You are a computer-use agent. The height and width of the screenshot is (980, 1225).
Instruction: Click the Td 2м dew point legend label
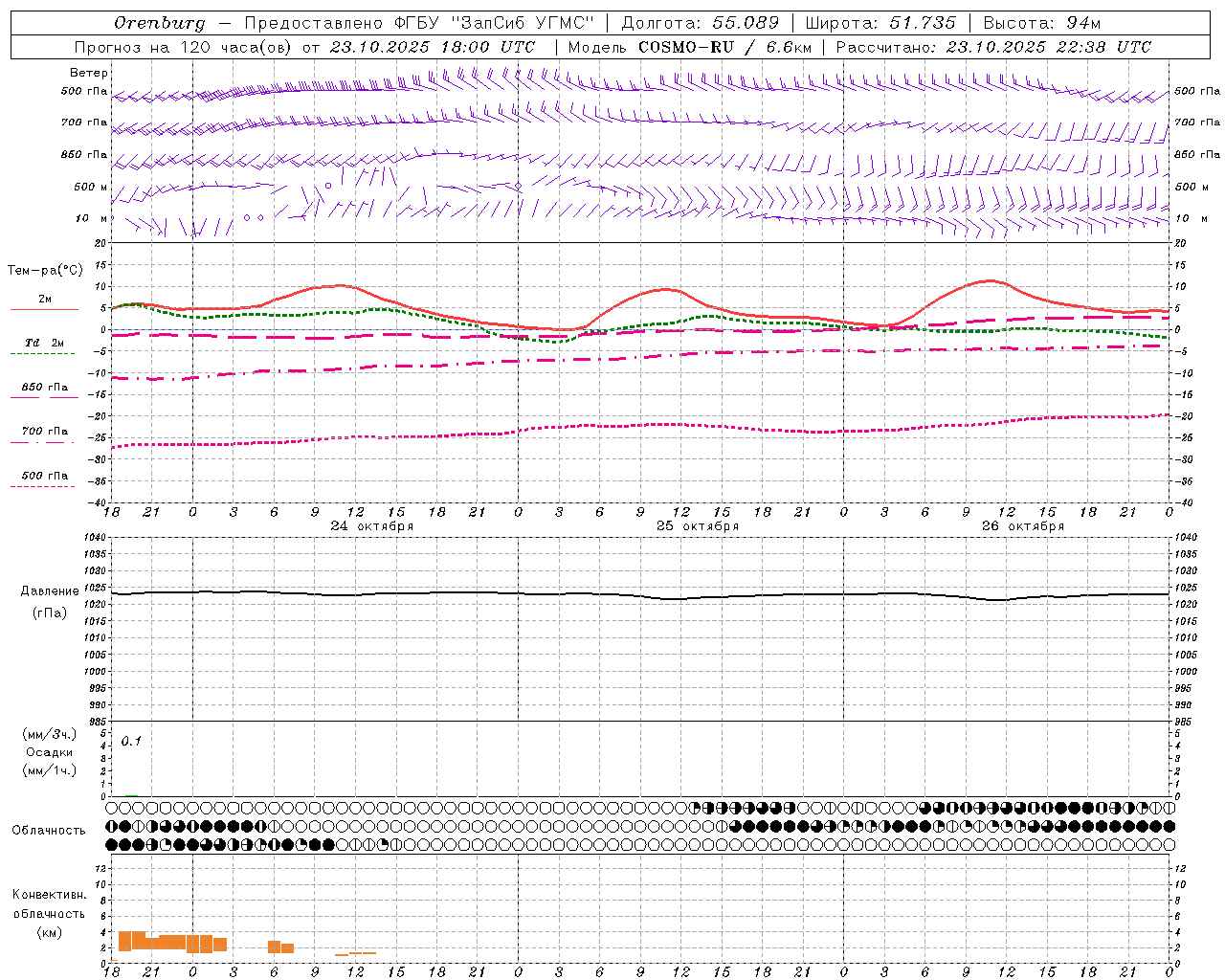pyautogui.click(x=44, y=343)
